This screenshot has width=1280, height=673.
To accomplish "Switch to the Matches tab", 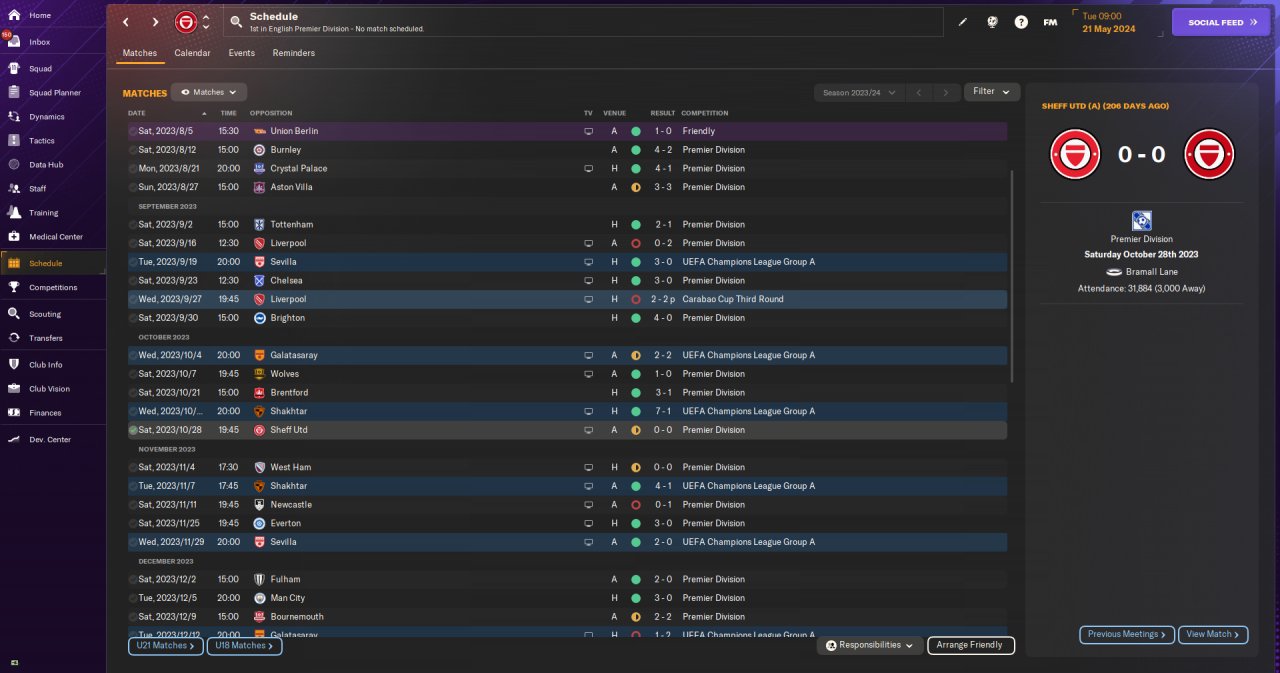I will [139, 53].
